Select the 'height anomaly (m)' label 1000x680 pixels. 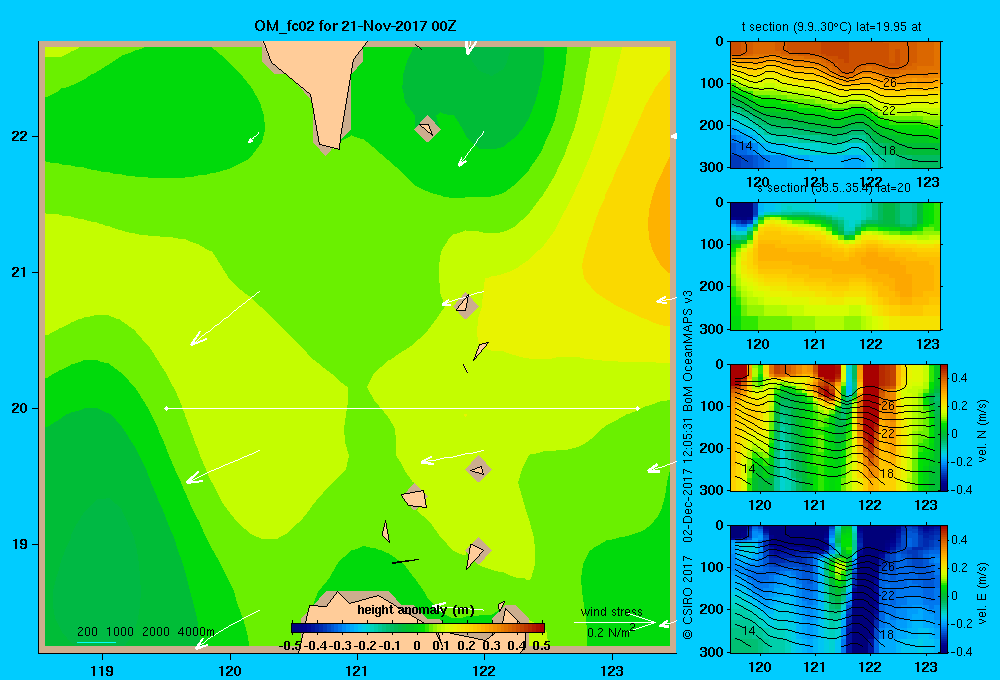416,610
